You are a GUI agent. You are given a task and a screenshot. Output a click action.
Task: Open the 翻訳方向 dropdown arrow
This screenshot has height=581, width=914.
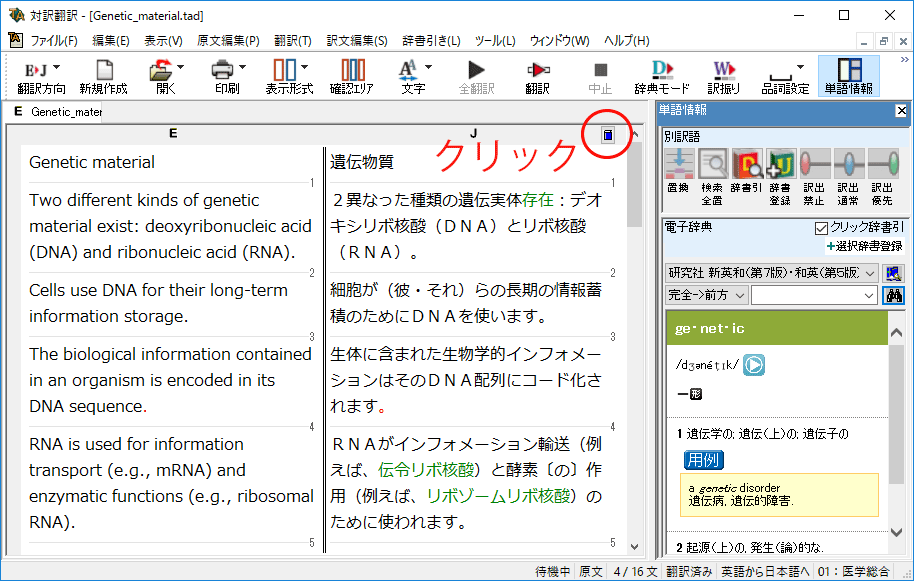[x=57, y=68]
